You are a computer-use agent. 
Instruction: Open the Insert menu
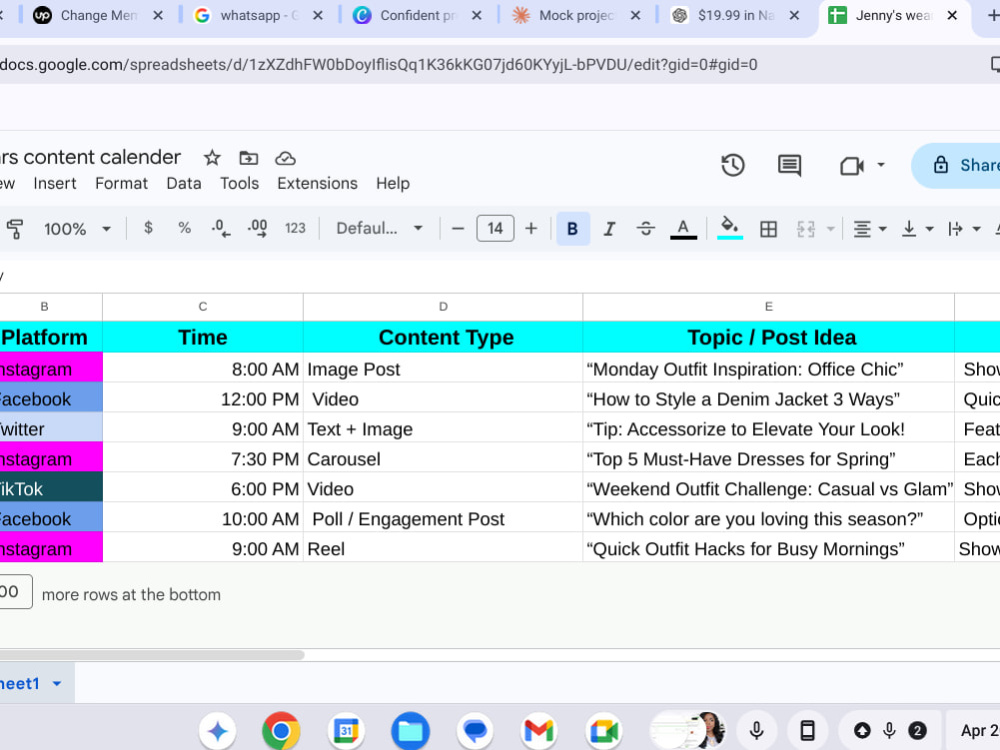[55, 183]
